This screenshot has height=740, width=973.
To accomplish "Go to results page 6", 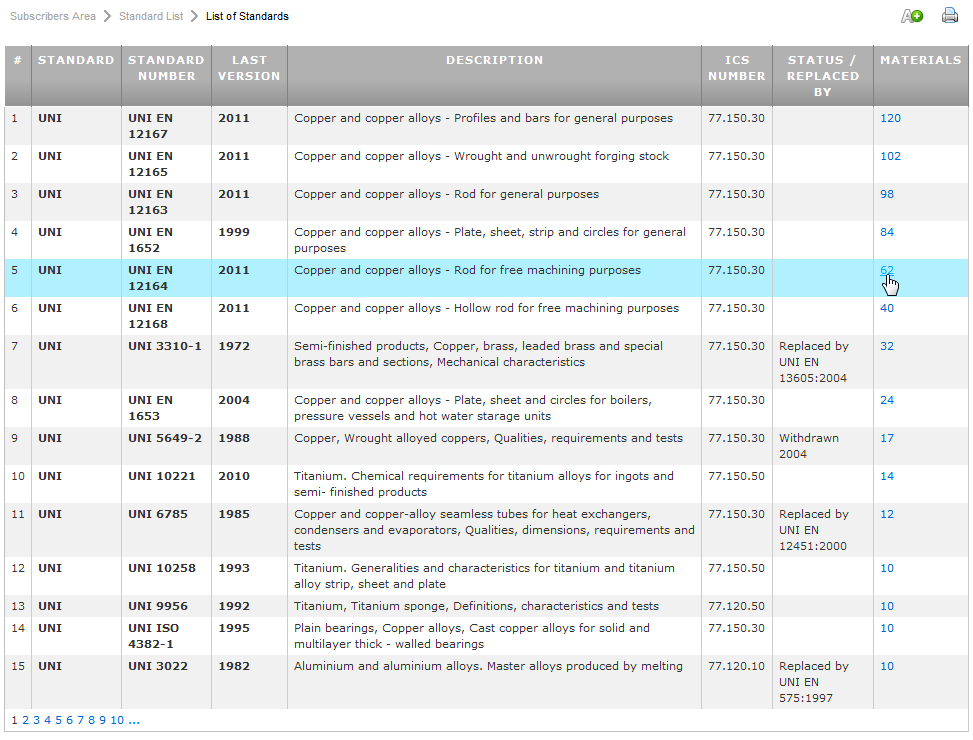I will click(70, 720).
